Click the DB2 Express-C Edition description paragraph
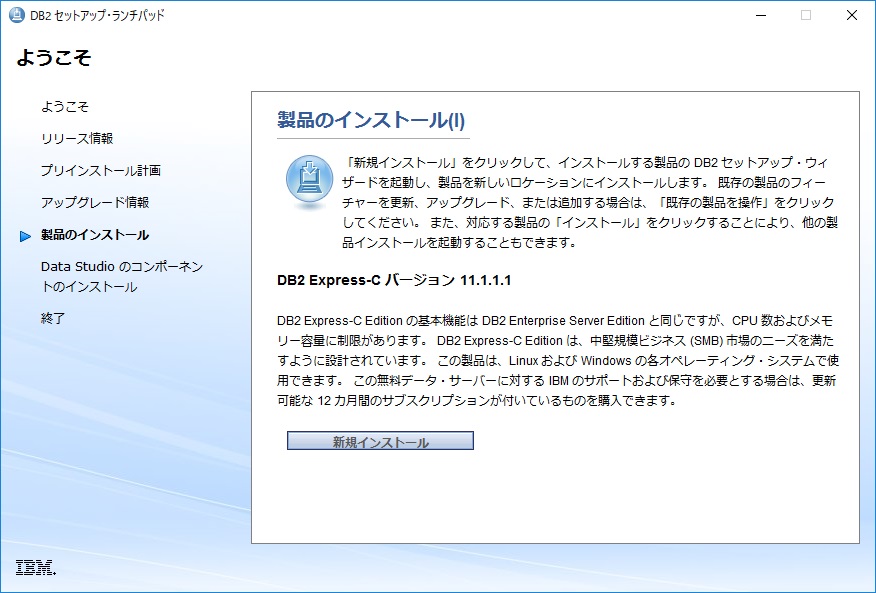This screenshot has width=876, height=593. 558,360
